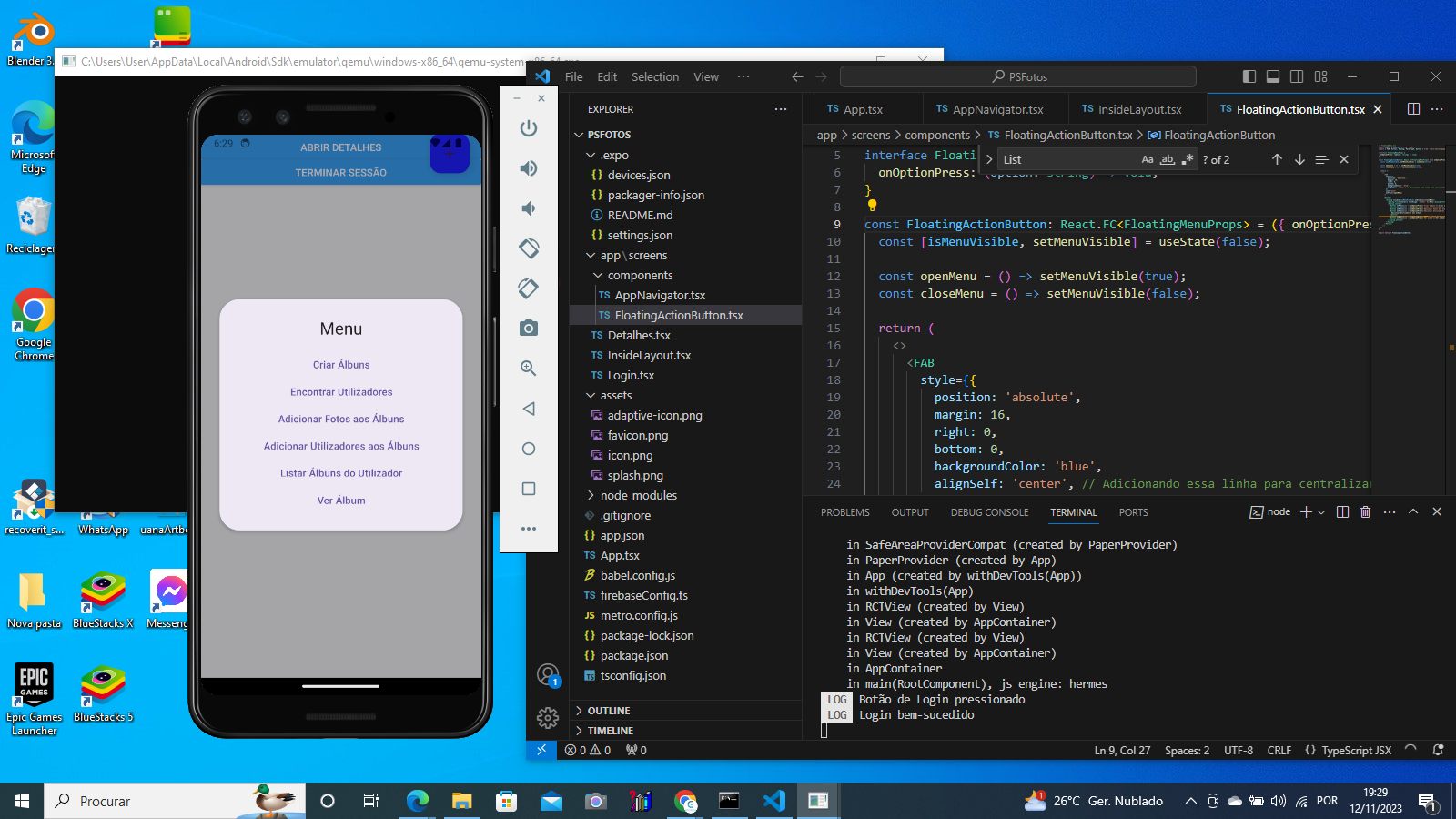Switch to the PROBLEMS panel tab
Screen dimensions: 1456x819
tap(844, 512)
